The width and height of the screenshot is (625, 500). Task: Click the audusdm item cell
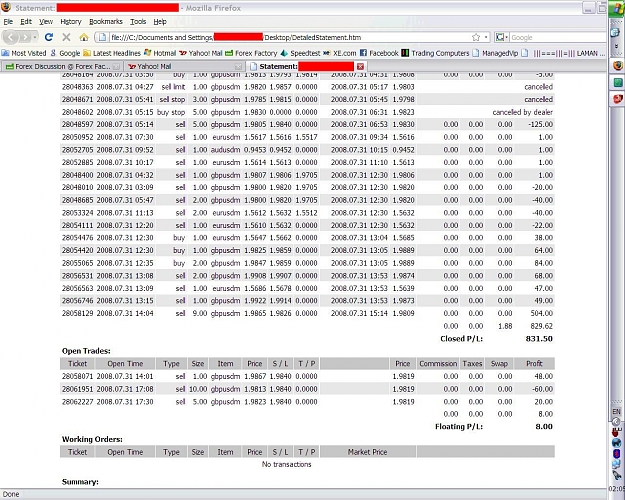(226, 150)
